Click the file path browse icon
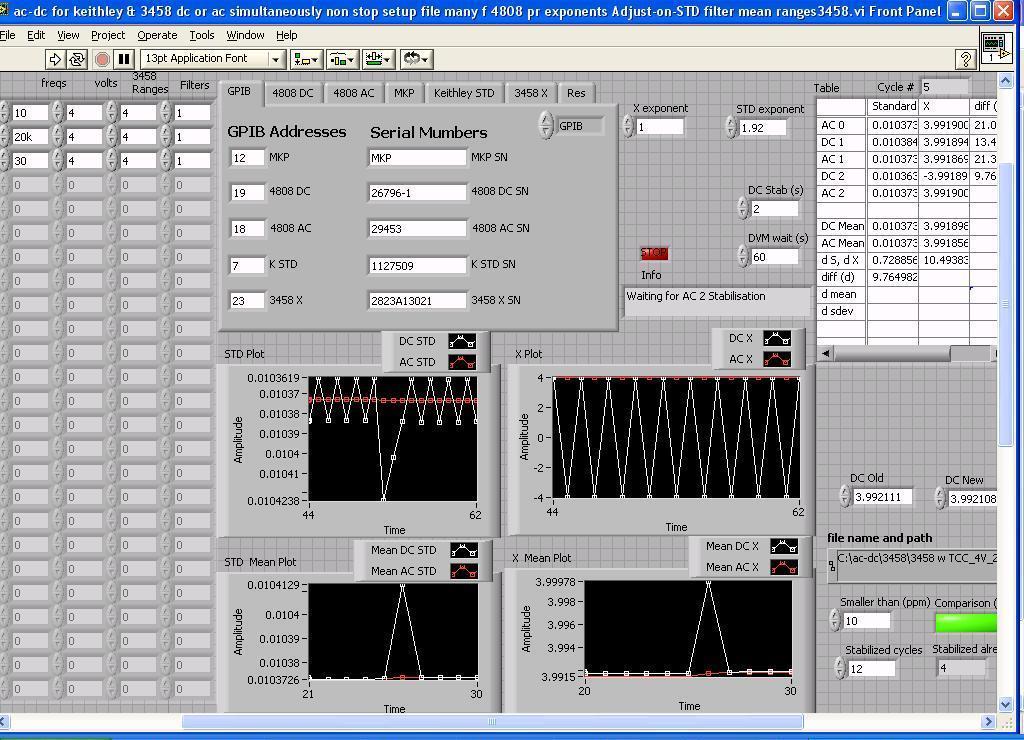This screenshot has height=740, width=1024. pos(831,566)
